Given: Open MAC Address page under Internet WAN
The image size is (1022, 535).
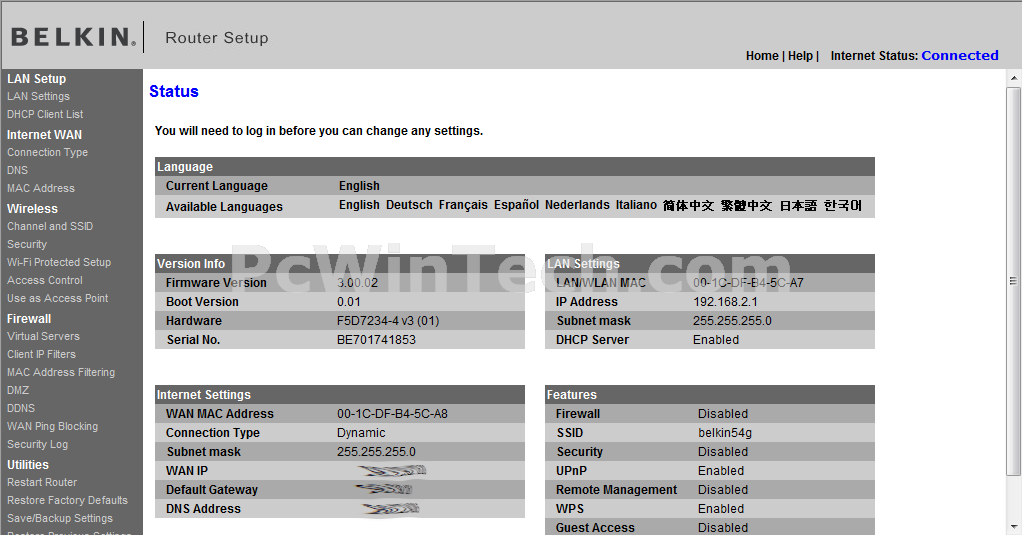Looking at the screenshot, I should click(x=40, y=188).
